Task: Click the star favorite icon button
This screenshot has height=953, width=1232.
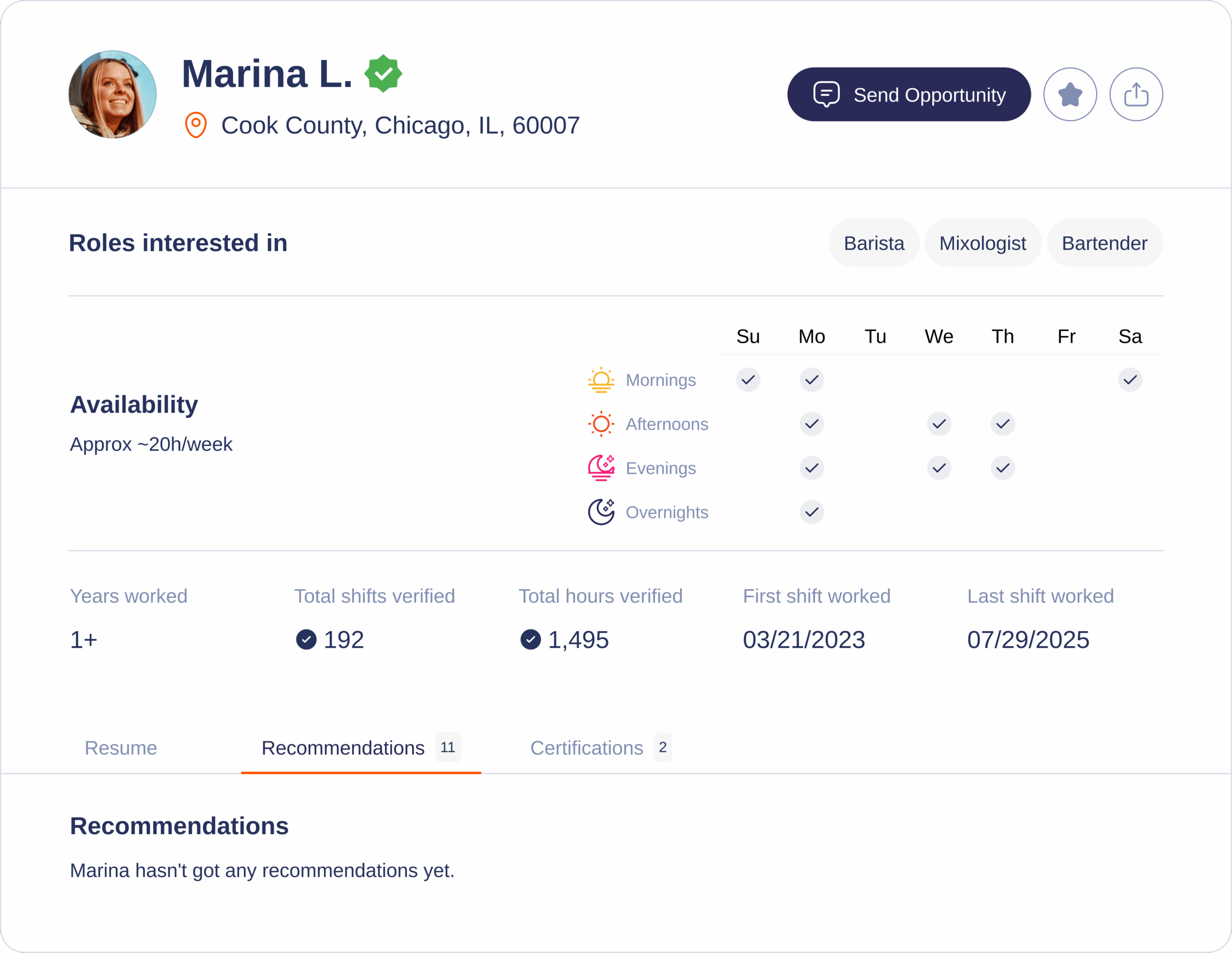Action: pos(1069,94)
